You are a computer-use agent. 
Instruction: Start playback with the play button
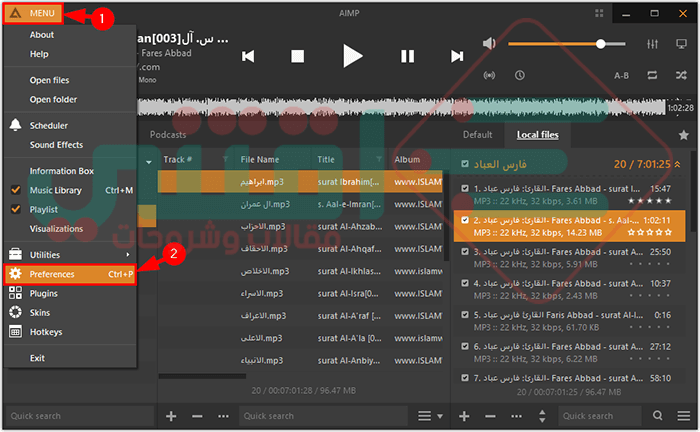click(352, 56)
